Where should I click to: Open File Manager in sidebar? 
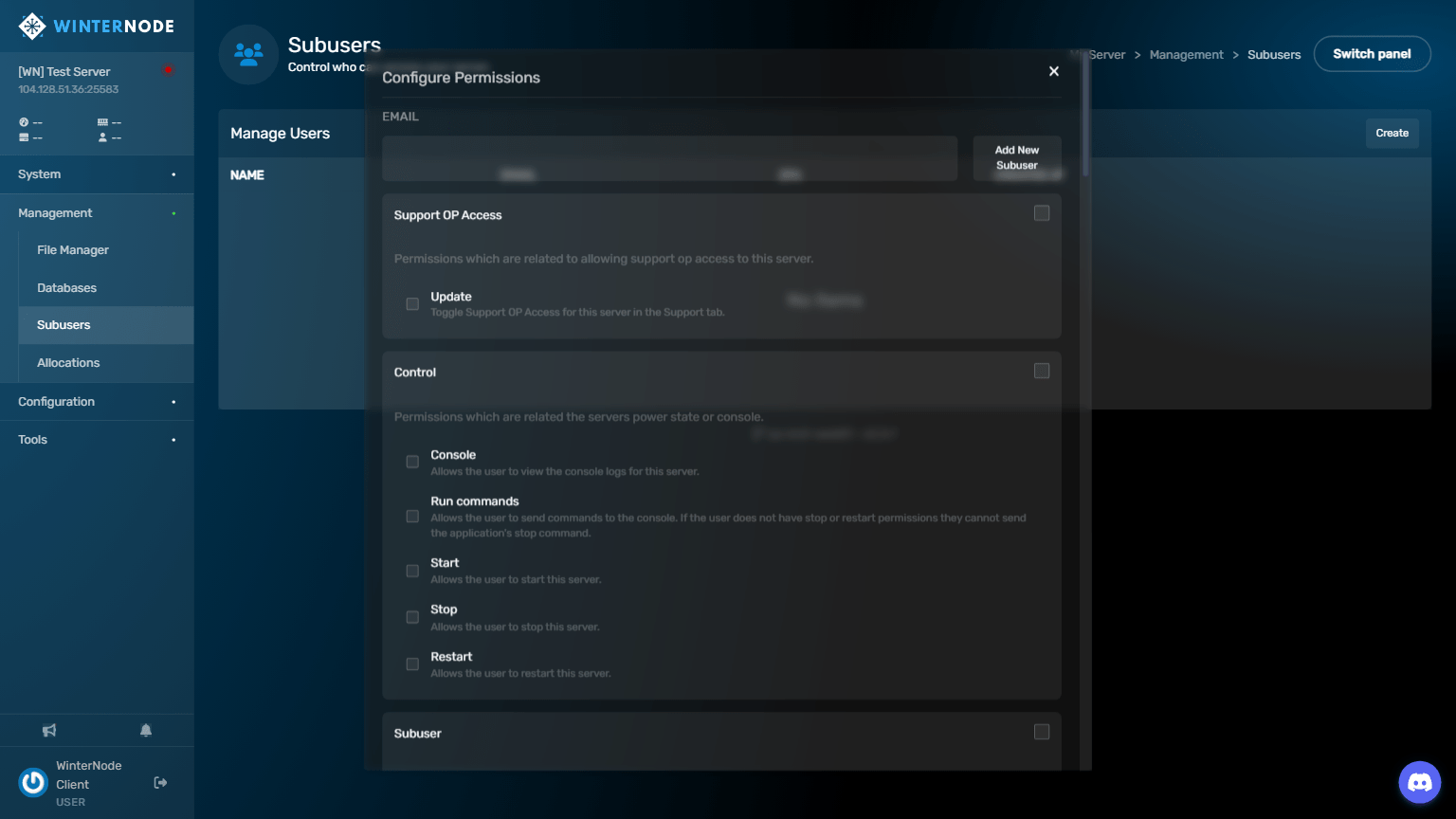tap(73, 250)
